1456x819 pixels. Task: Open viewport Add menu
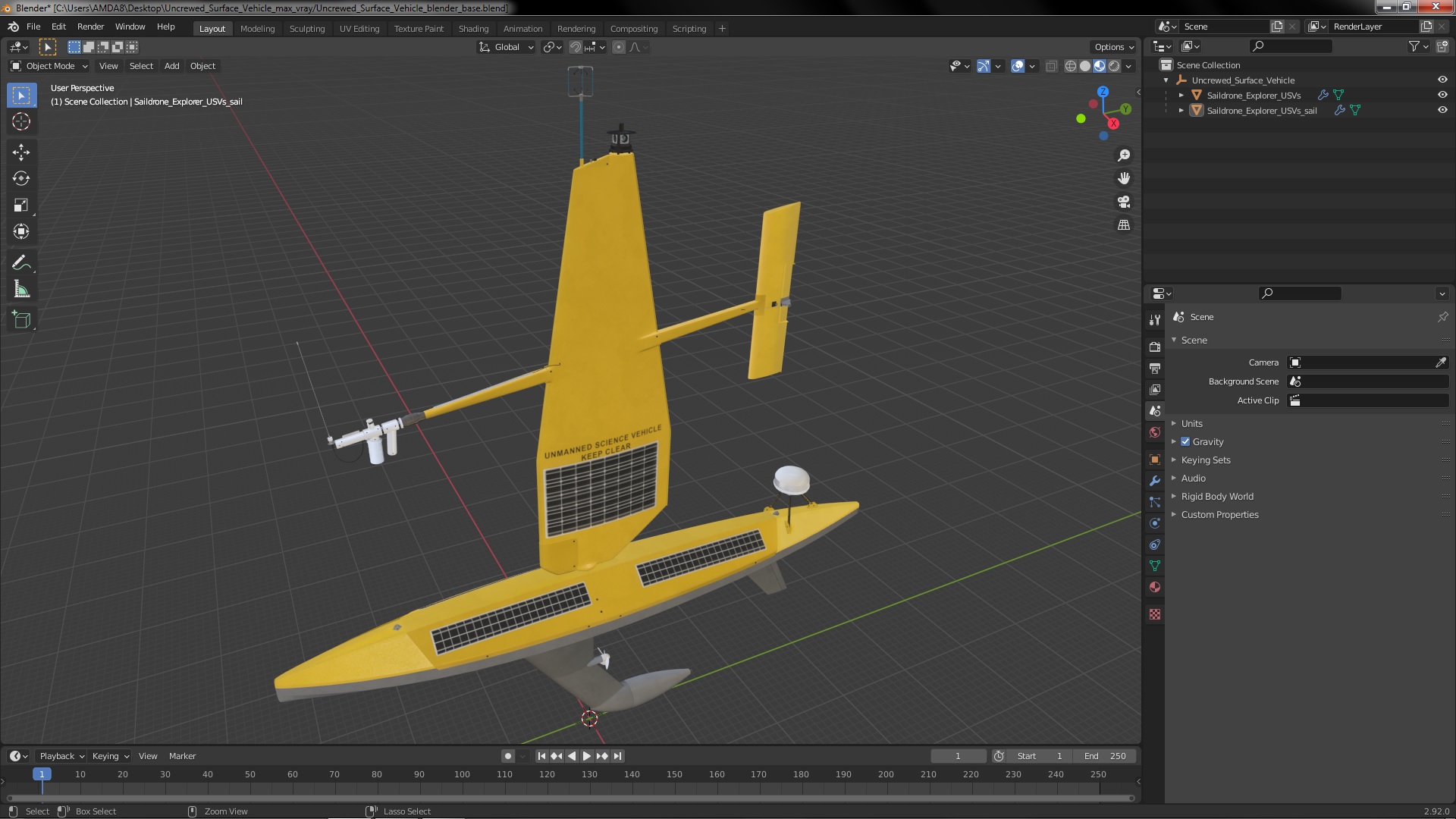point(172,66)
